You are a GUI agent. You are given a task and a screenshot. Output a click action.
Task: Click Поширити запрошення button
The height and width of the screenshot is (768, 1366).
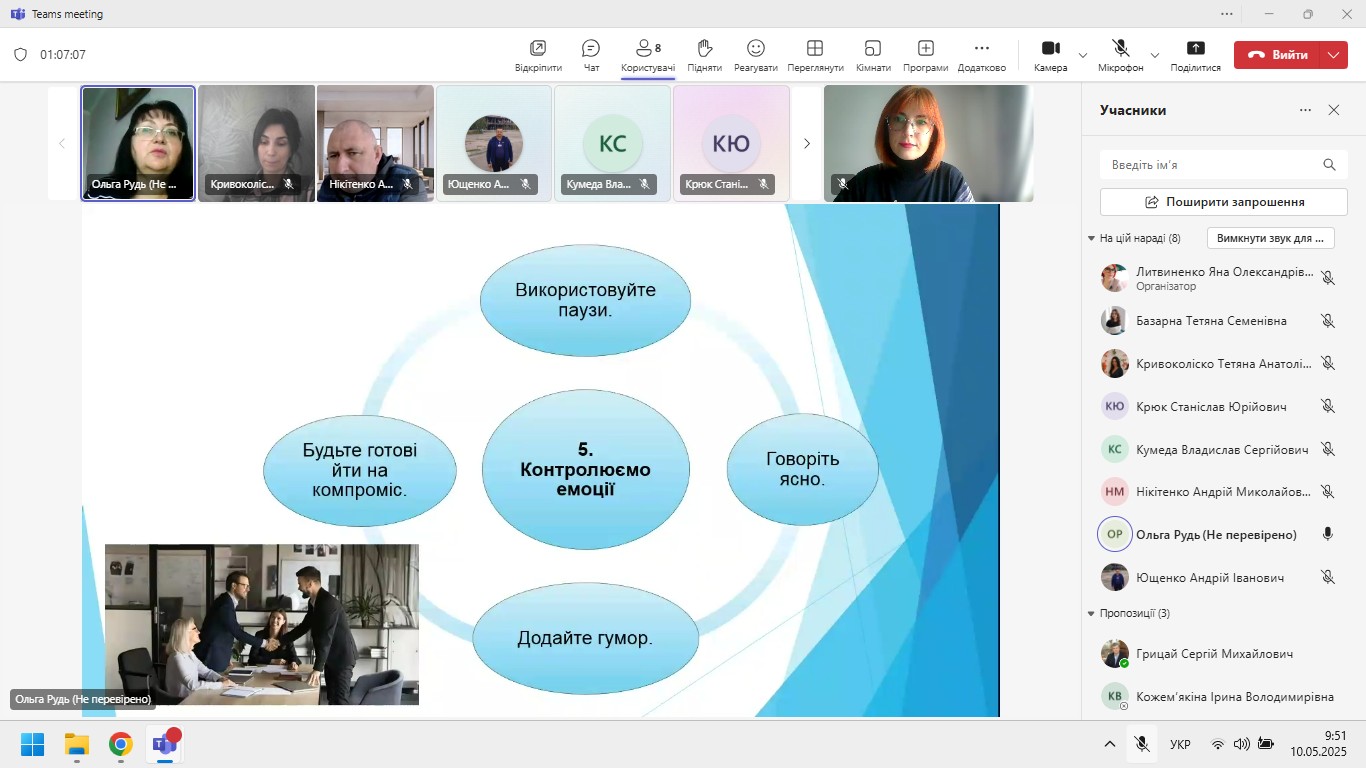click(1224, 202)
